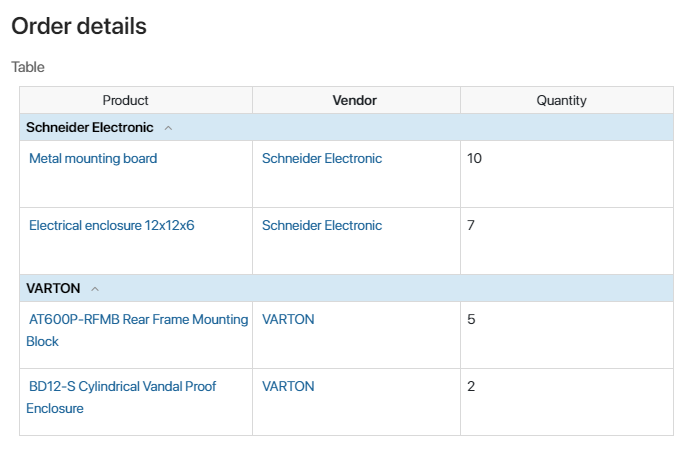Select the quantity cell showing 5
The height and width of the screenshot is (450, 691).
pos(567,335)
